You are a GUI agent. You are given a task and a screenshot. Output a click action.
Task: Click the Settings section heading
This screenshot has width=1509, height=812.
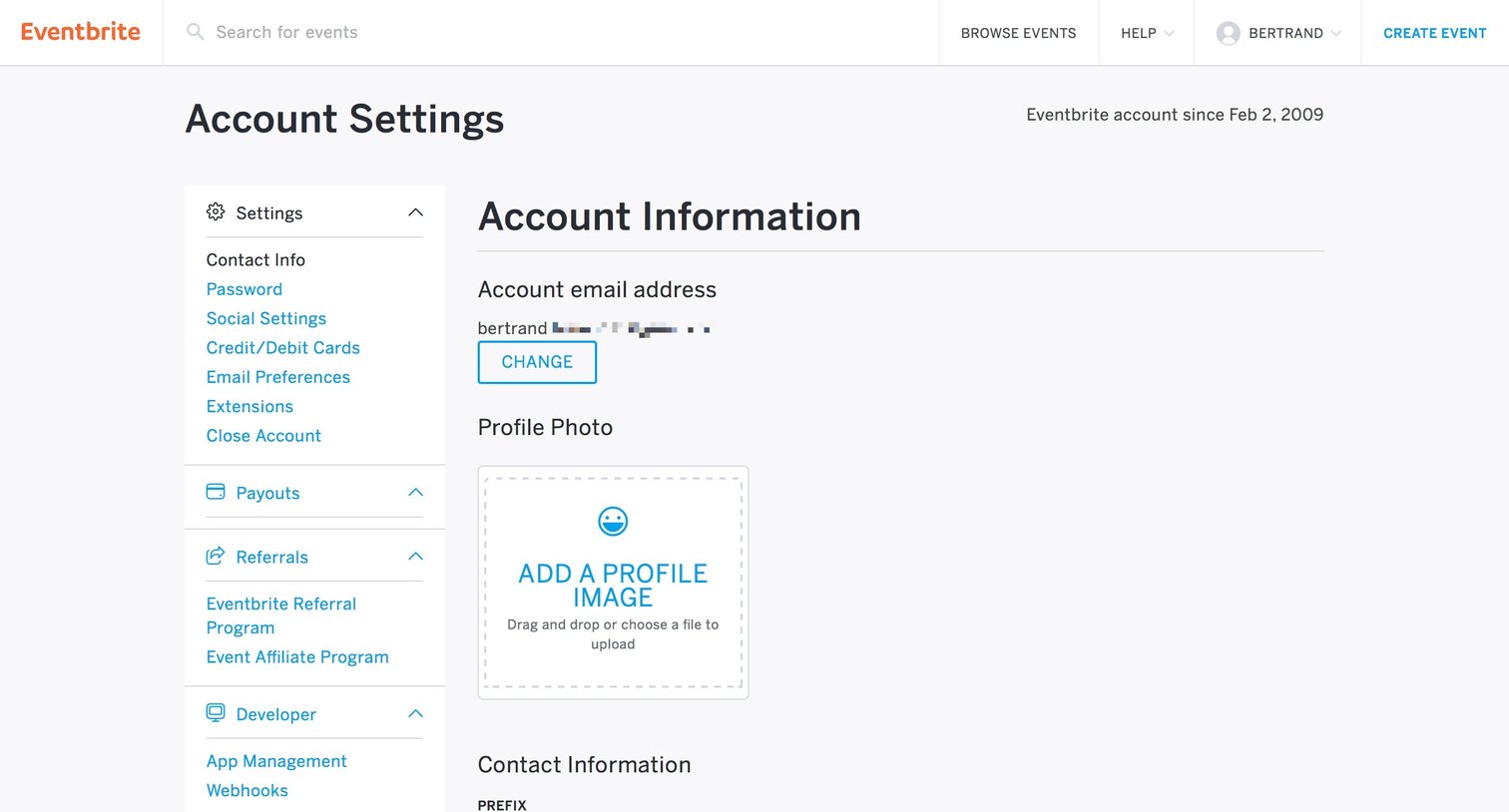point(268,212)
